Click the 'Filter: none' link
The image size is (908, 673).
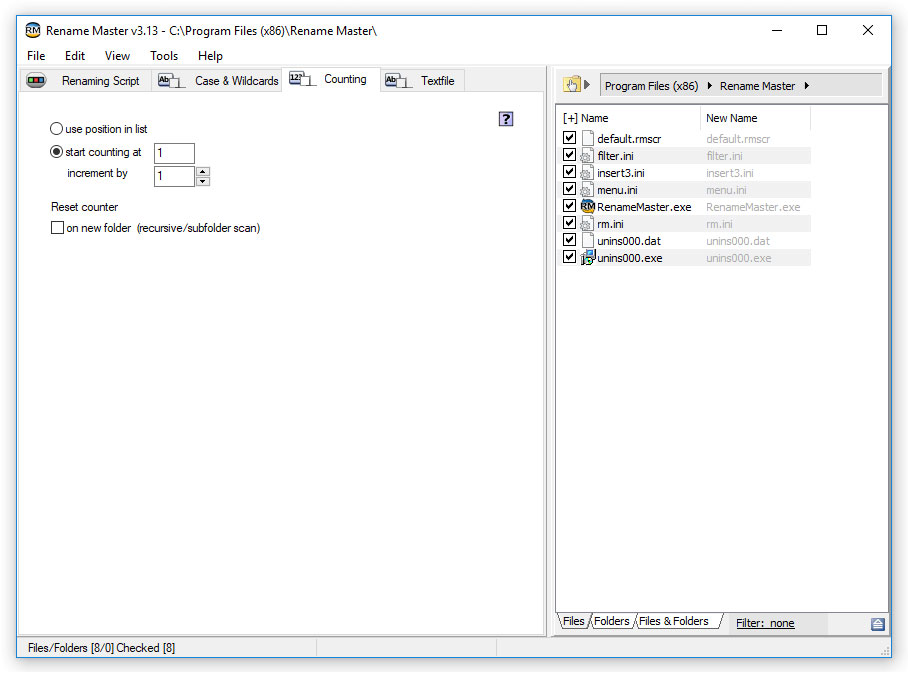pyautogui.click(x=765, y=623)
